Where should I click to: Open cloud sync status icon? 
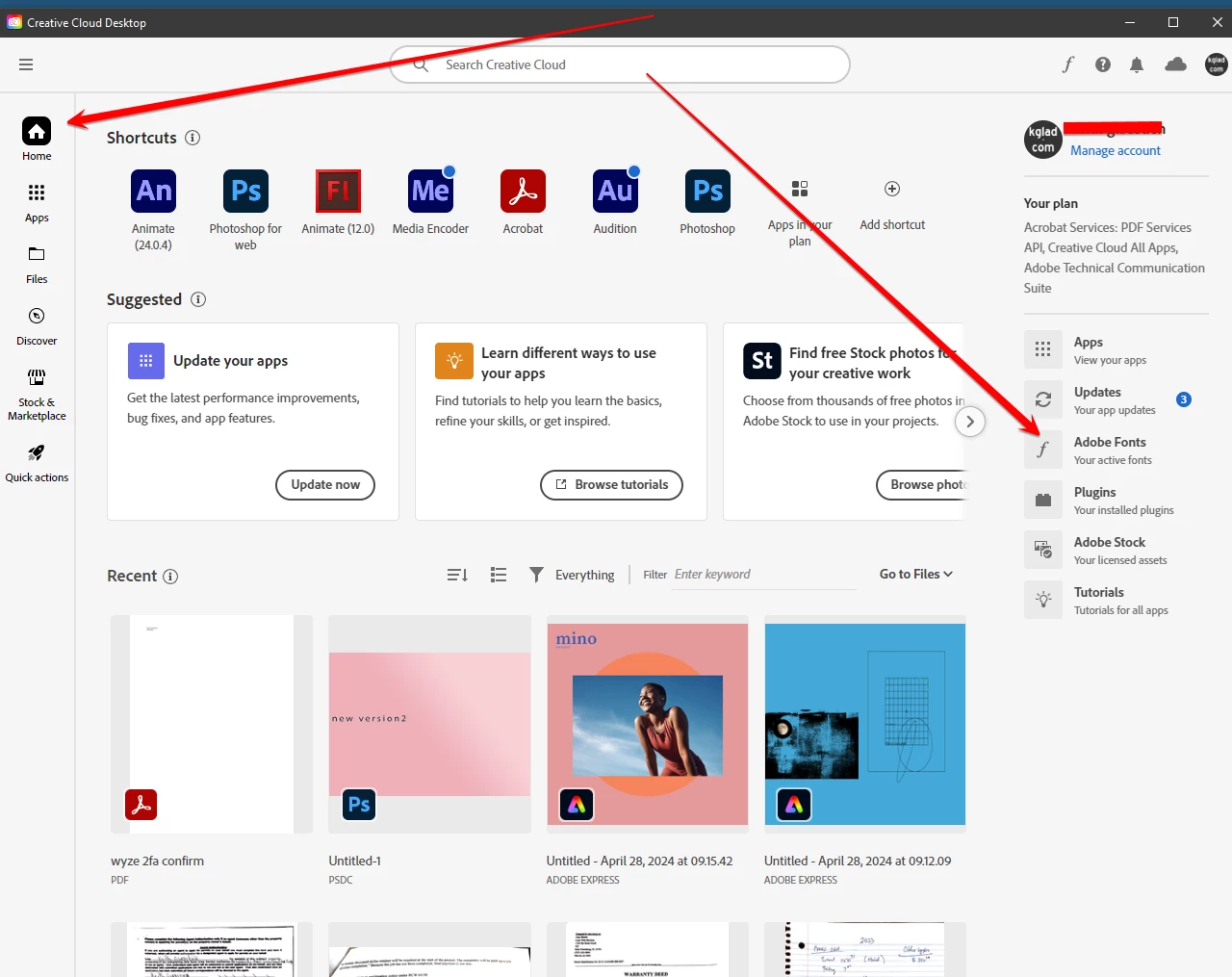pyautogui.click(x=1175, y=64)
